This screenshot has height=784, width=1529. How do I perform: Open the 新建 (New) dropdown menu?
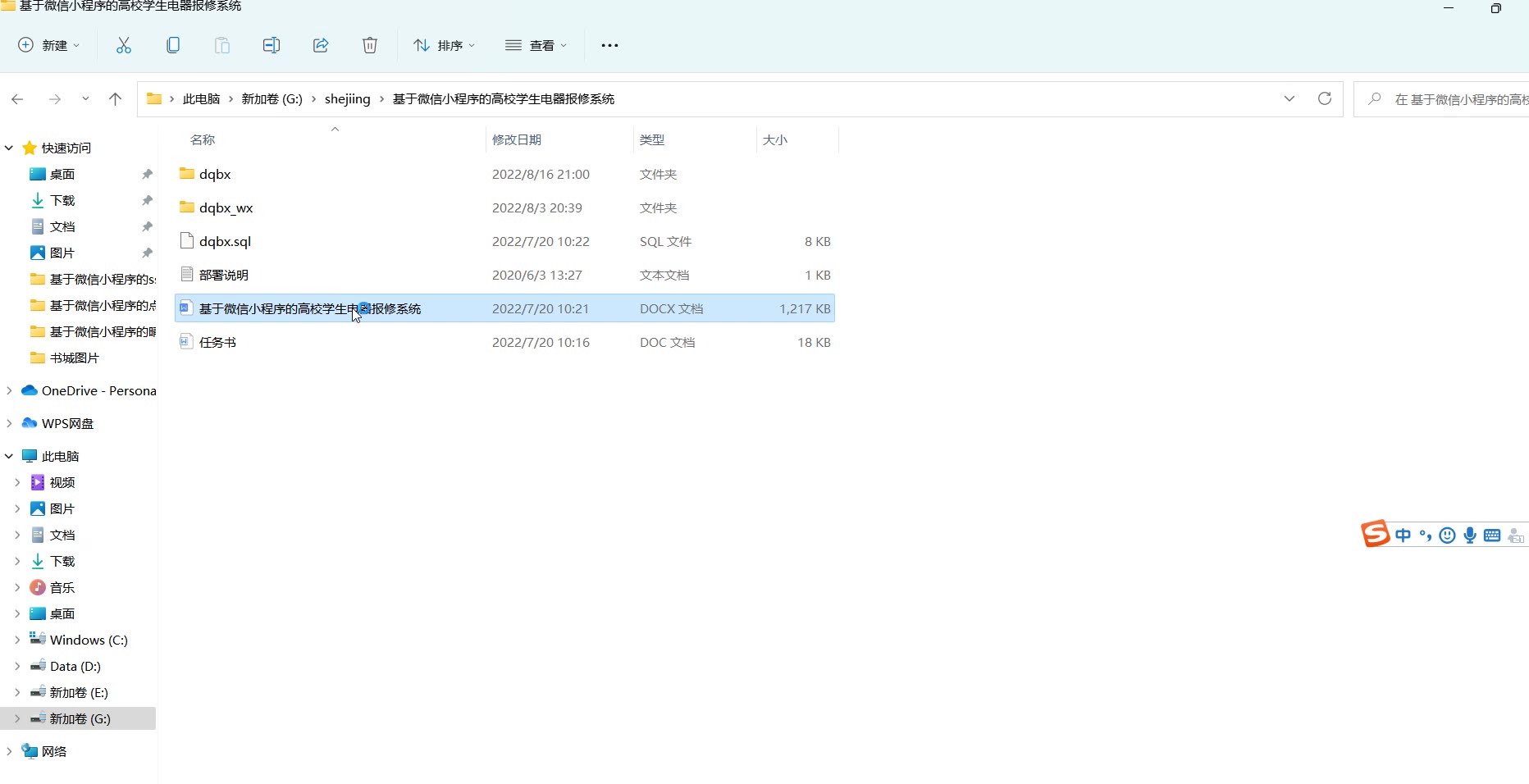(49, 45)
